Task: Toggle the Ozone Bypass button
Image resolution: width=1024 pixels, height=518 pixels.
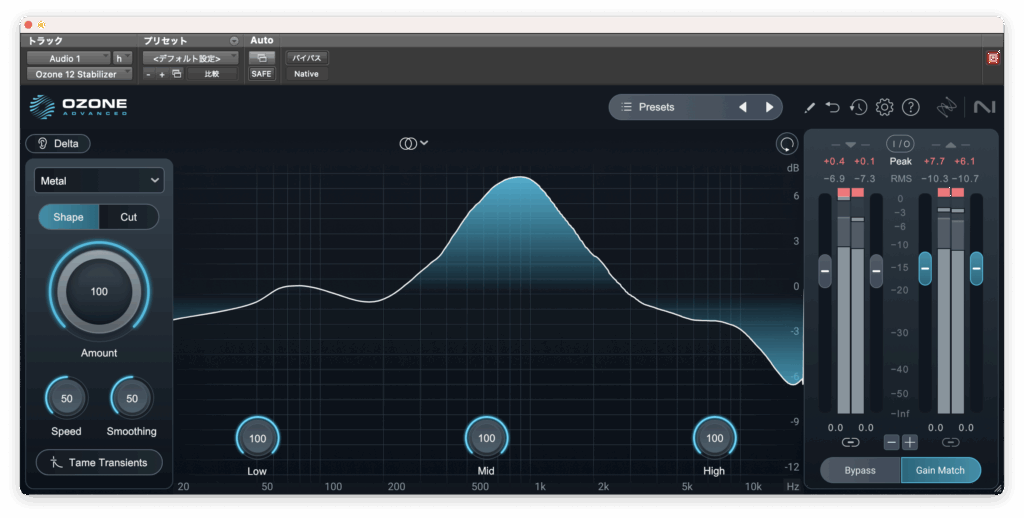Action: tap(859, 470)
